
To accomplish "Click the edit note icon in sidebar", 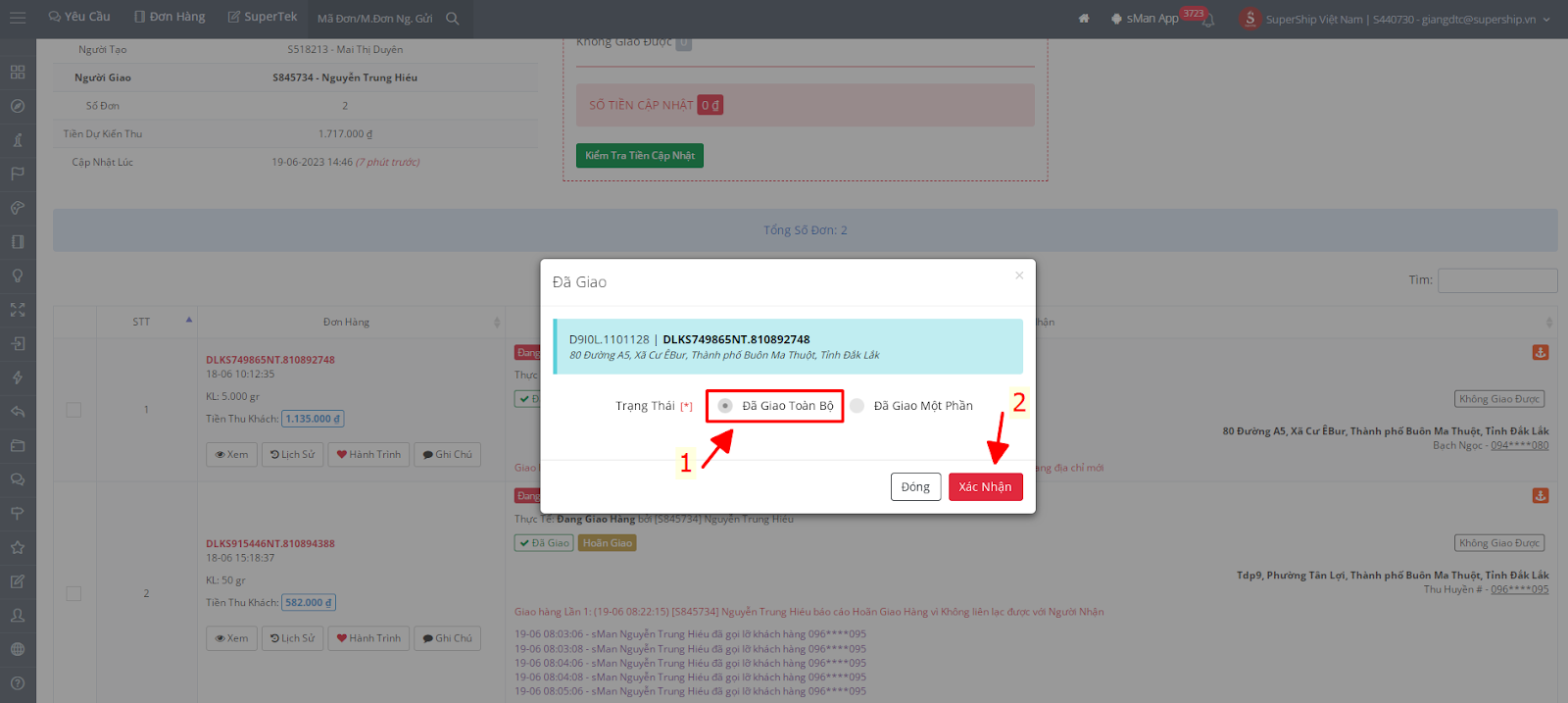I will coord(18,581).
